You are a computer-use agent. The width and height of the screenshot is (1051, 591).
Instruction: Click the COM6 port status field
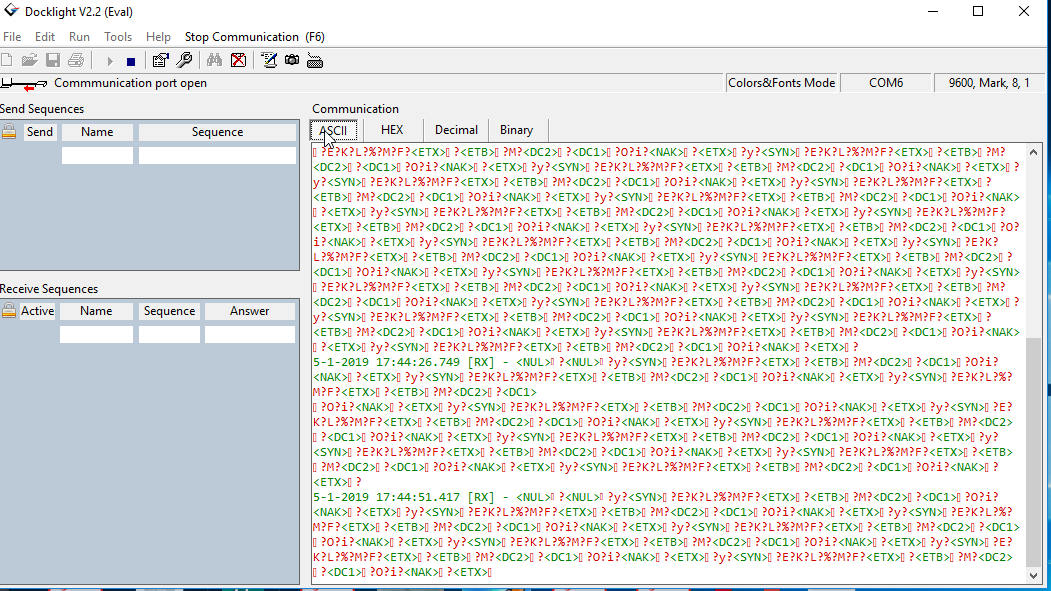[886, 83]
